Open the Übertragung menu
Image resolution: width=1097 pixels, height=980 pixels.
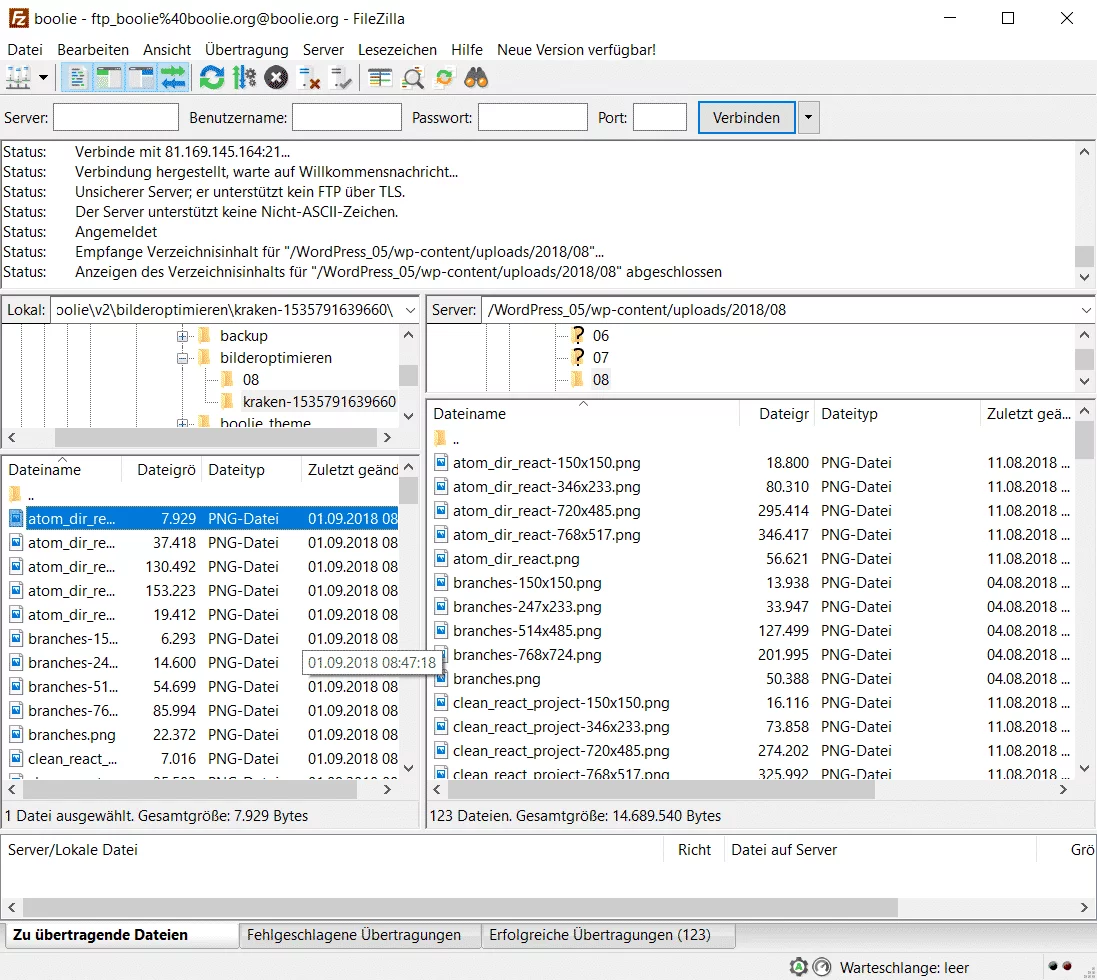coord(247,50)
